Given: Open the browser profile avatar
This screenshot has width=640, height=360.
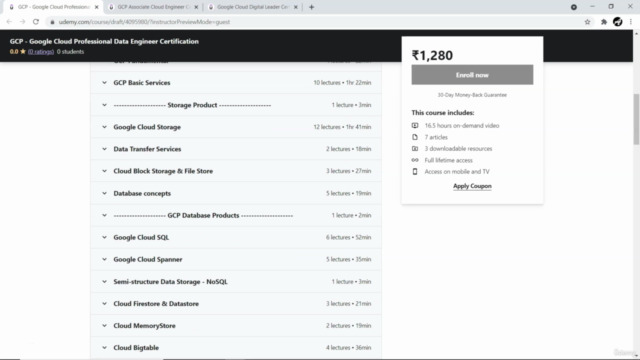Looking at the screenshot, I should (x=618, y=22).
